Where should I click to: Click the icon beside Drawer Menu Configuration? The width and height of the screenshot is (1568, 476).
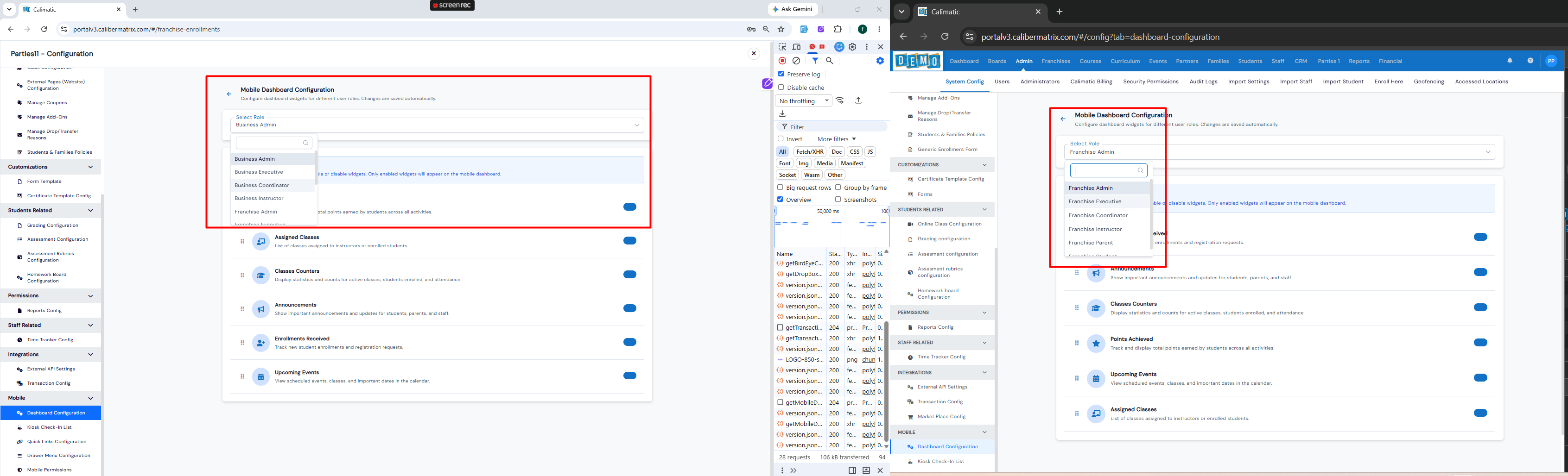pos(19,456)
